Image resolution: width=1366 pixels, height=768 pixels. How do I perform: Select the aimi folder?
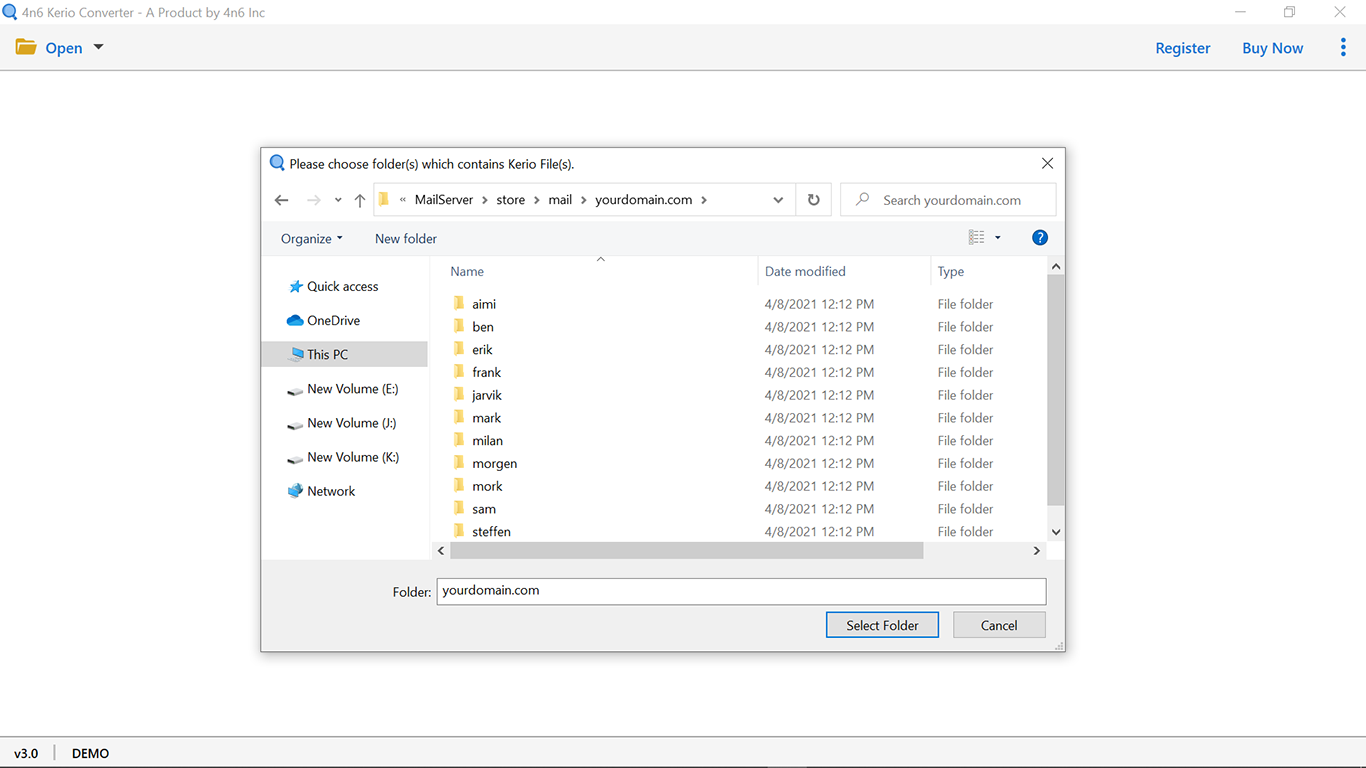click(484, 304)
